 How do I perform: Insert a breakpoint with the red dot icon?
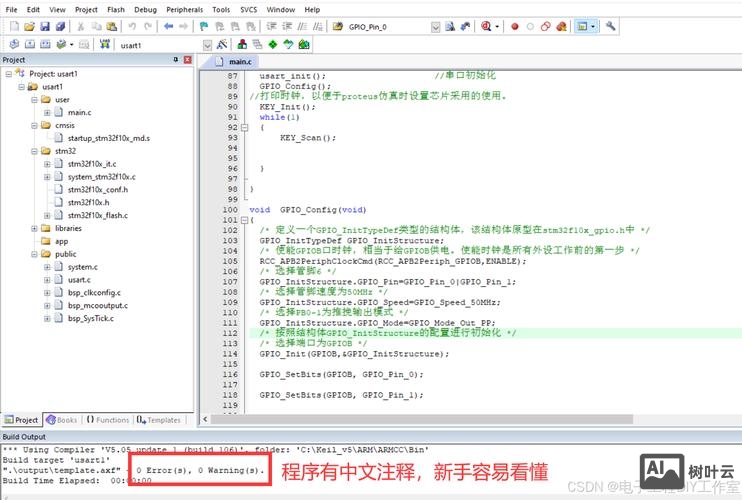[x=515, y=26]
